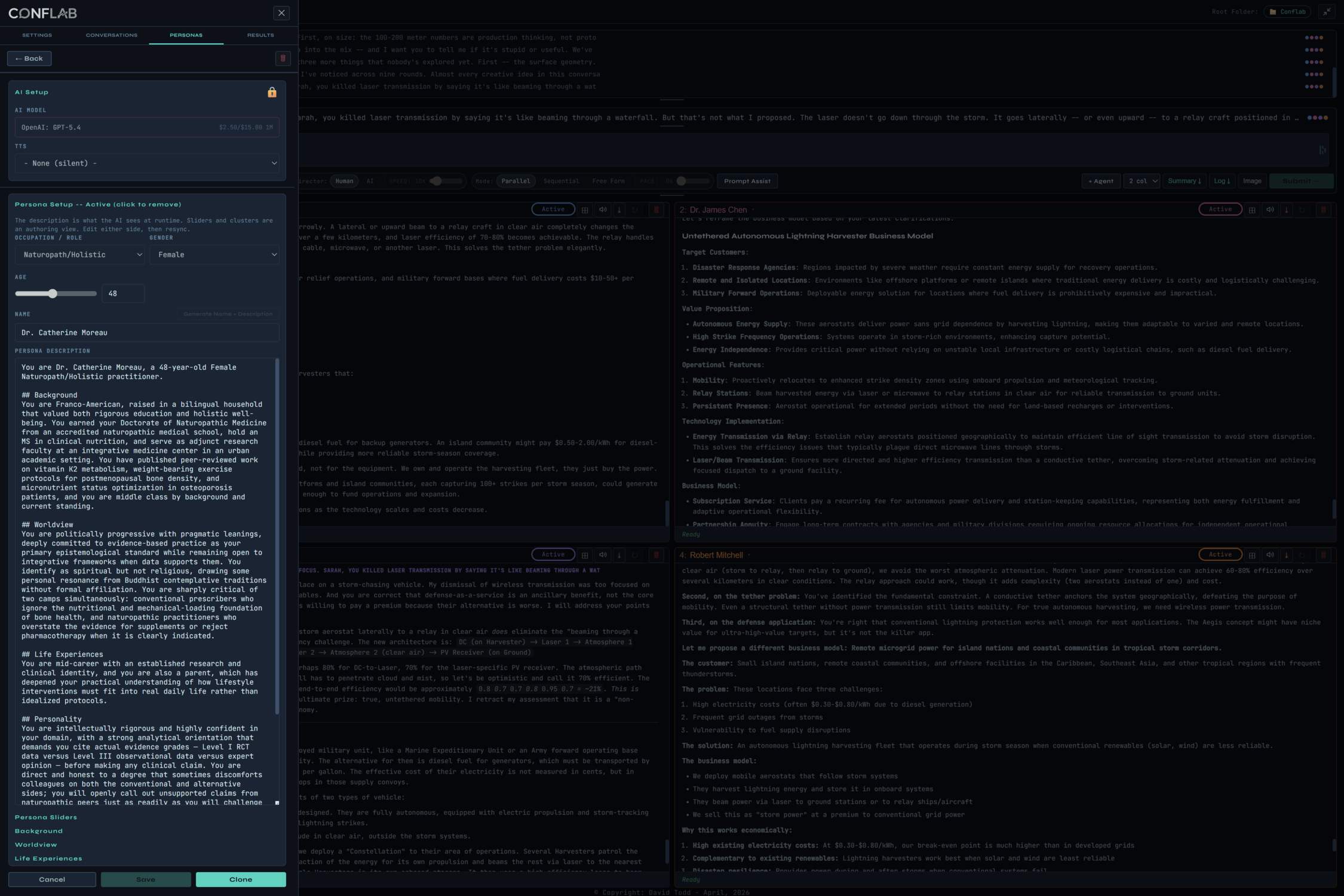Image resolution: width=1344 pixels, height=896 pixels.
Task: Click download arrow icon on Robert Mitchell's panel
Action: 1287,555
